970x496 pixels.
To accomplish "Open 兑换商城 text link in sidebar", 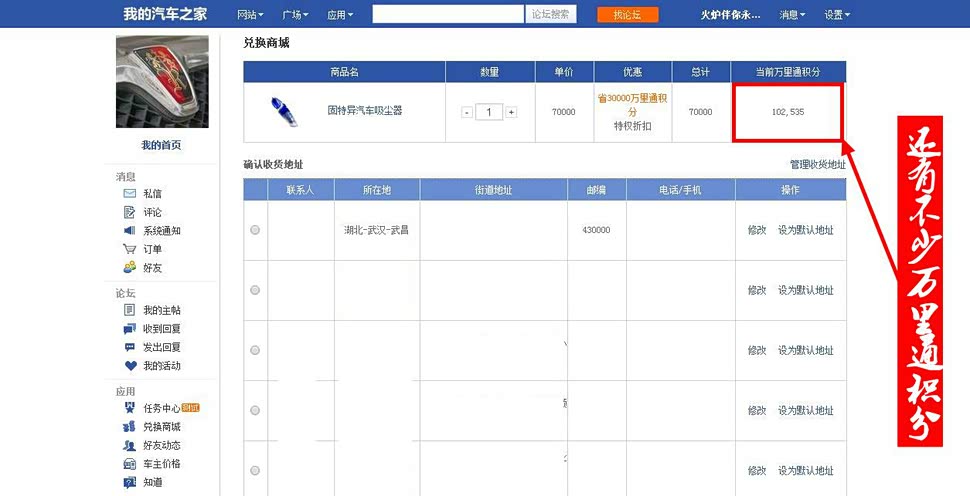I will (162, 427).
